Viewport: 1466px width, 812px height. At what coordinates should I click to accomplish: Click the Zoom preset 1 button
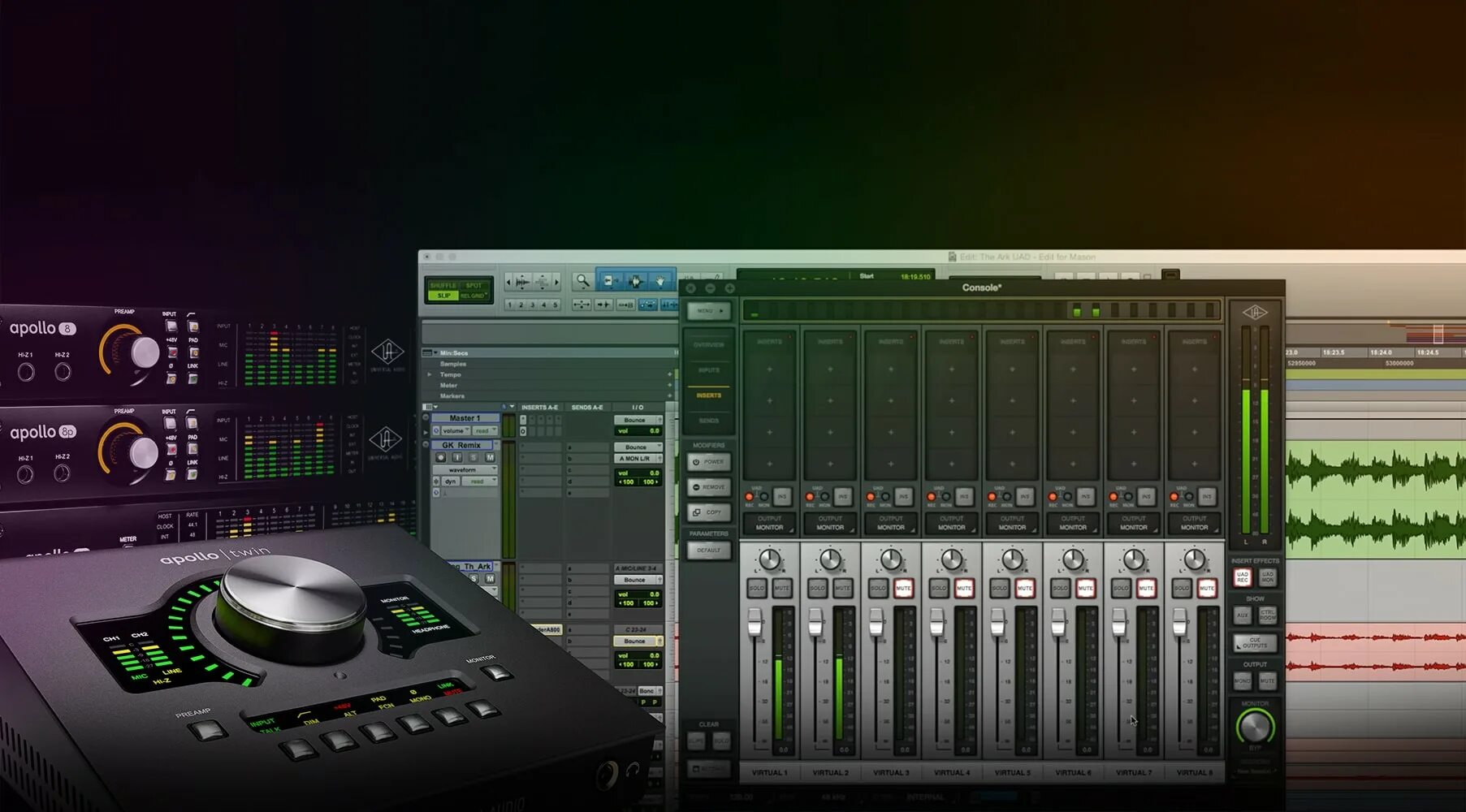(x=509, y=304)
